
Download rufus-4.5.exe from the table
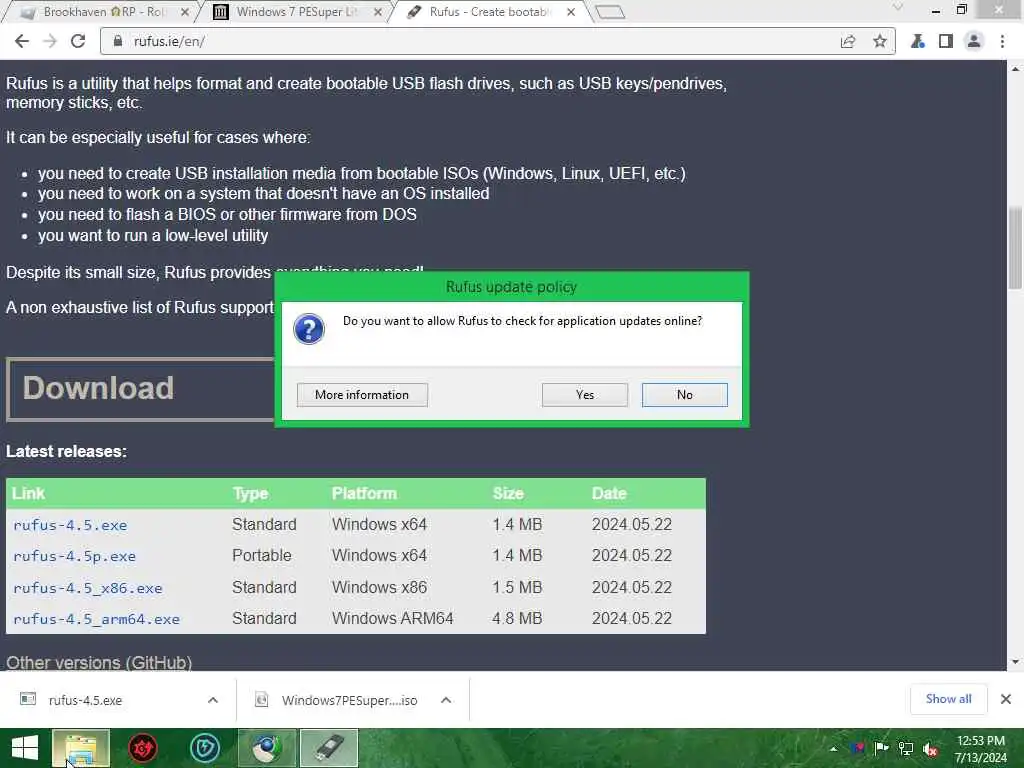70,525
